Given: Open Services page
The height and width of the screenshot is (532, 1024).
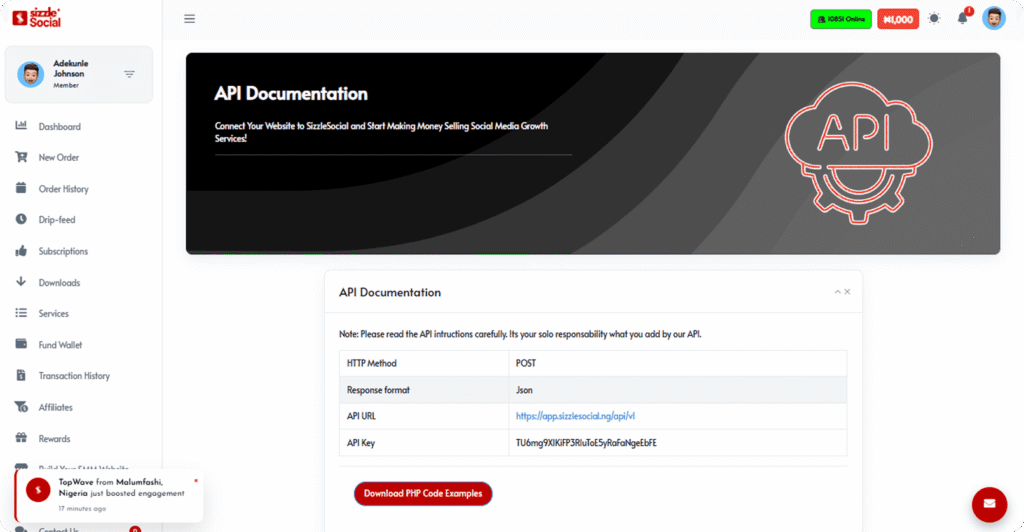Looking at the screenshot, I should [54, 314].
